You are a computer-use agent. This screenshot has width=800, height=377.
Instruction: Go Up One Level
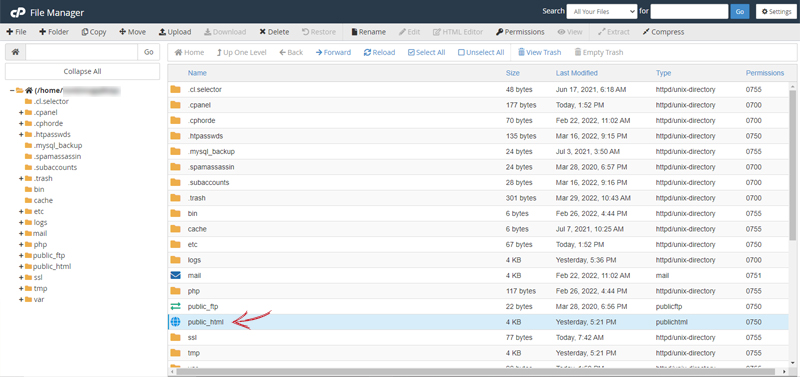pyautogui.click(x=241, y=52)
